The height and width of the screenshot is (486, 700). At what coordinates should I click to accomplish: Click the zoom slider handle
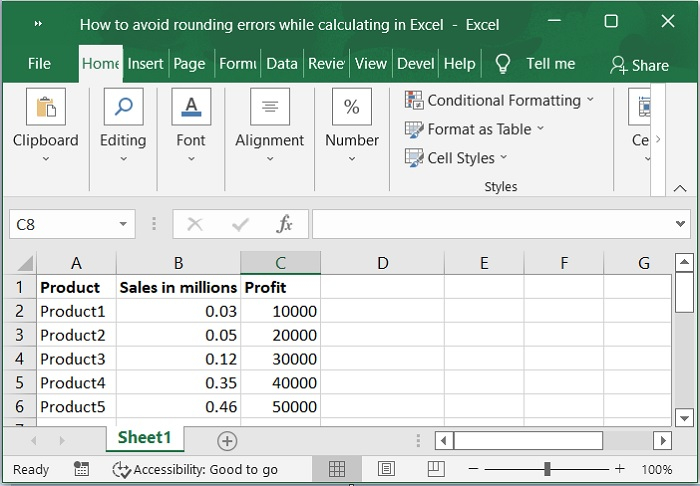pos(547,469)
